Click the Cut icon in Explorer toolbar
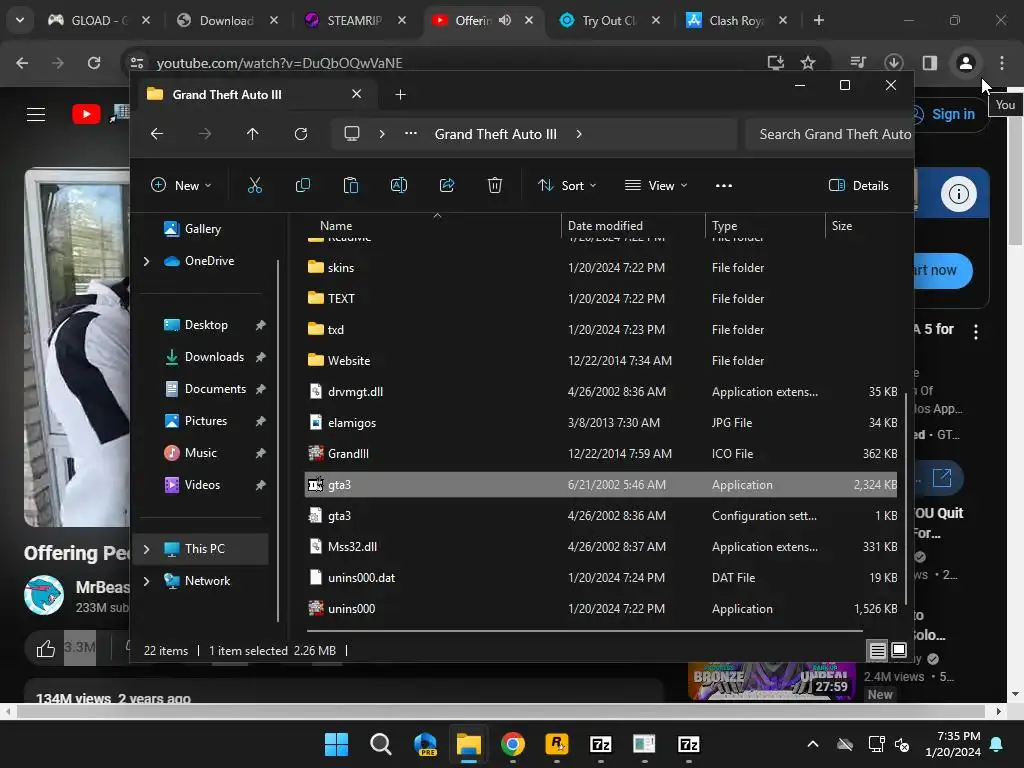This screenshot has height=768, width=1024. click(x=255, y=185)
